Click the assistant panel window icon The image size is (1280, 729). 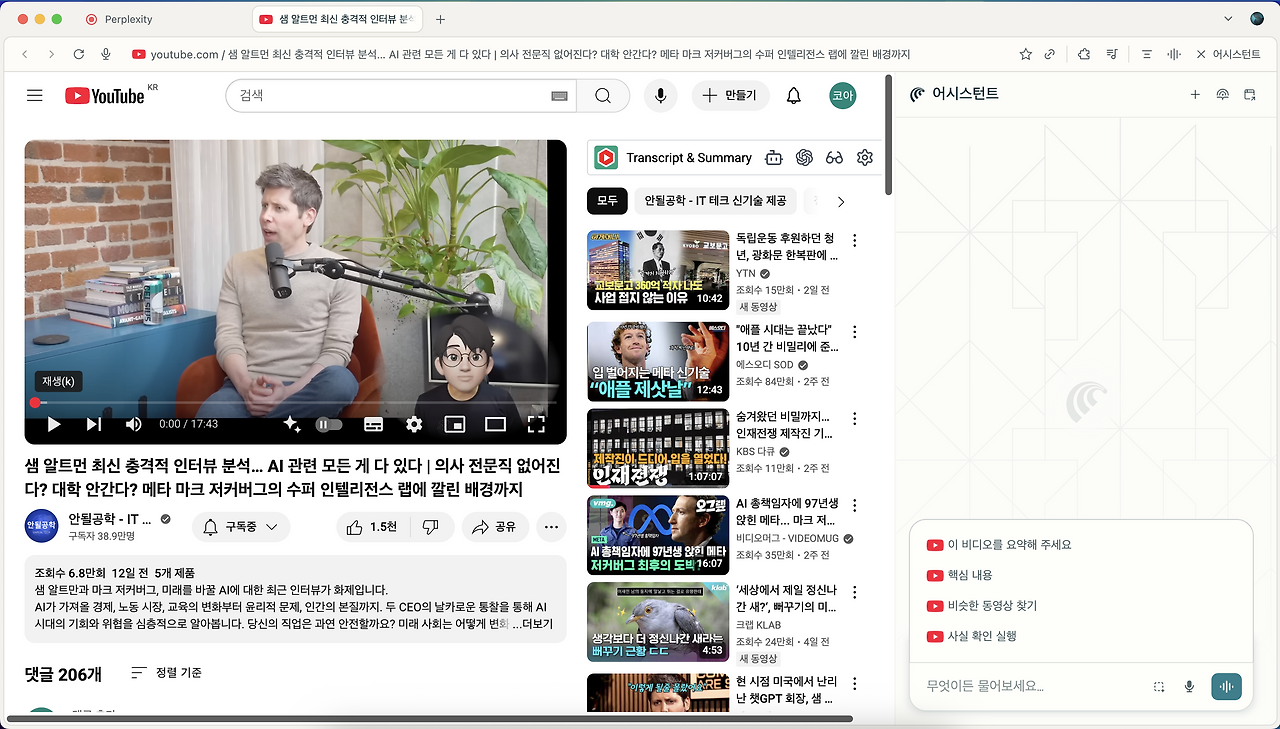click(x=1249, y=95)
